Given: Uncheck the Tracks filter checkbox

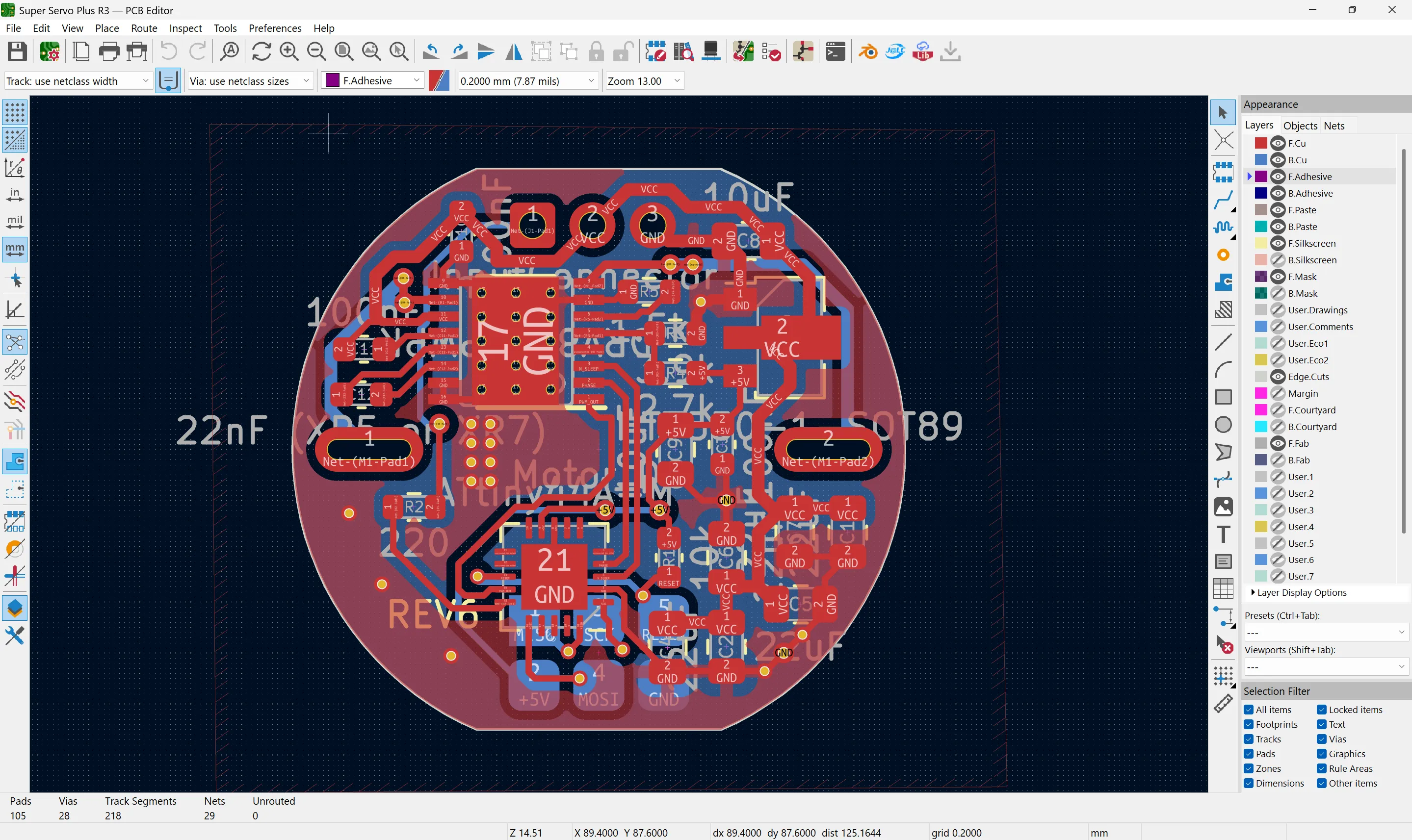Looking at the screenshot, I should pos(1249,739).
